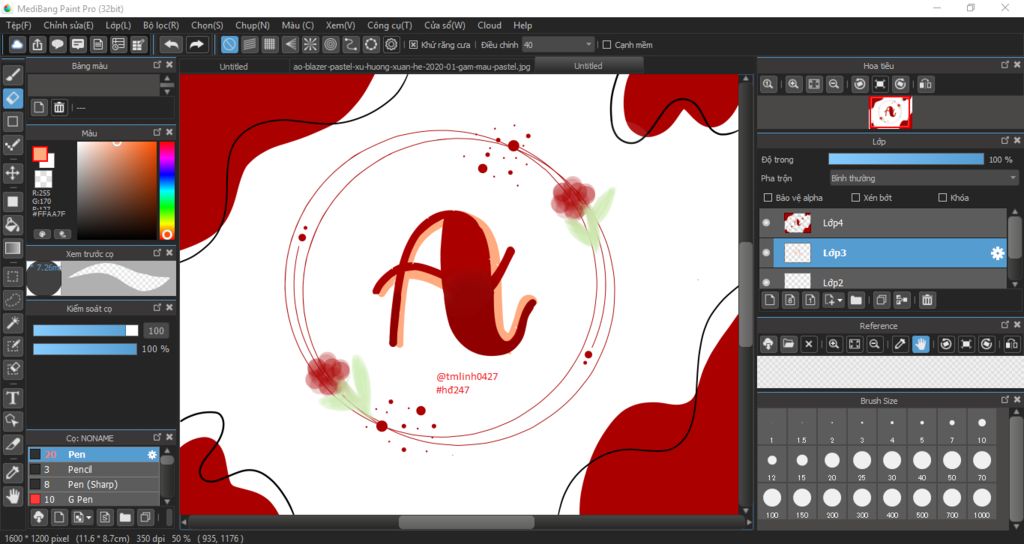The image size is (1024, 544).
Task: Enable the Bảo vệ alpha checkbox
Action: pyautogui.click(x=768, y=198)
